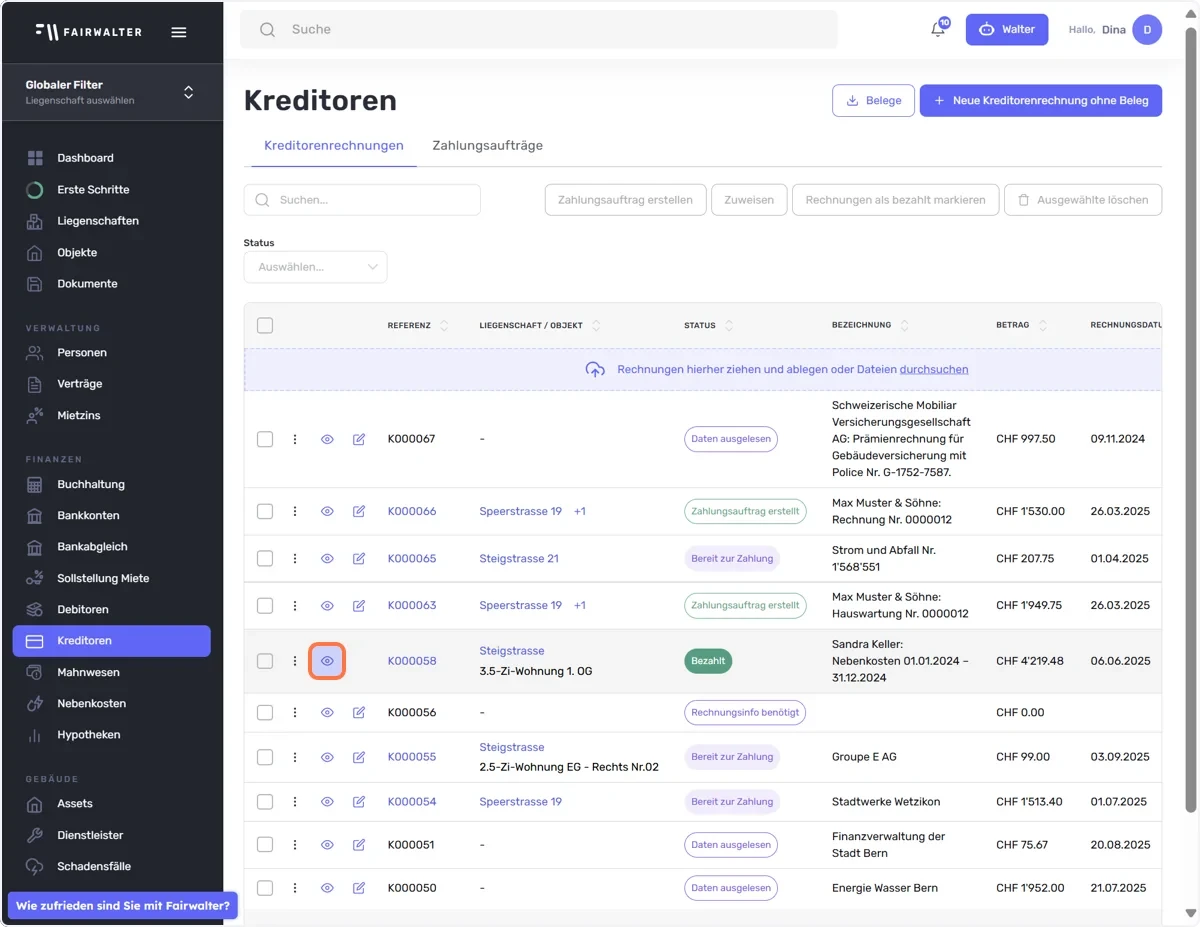Open Bankabgleich in the sidebar
This screenshot has width=1200, height=927.
(92, 547)
